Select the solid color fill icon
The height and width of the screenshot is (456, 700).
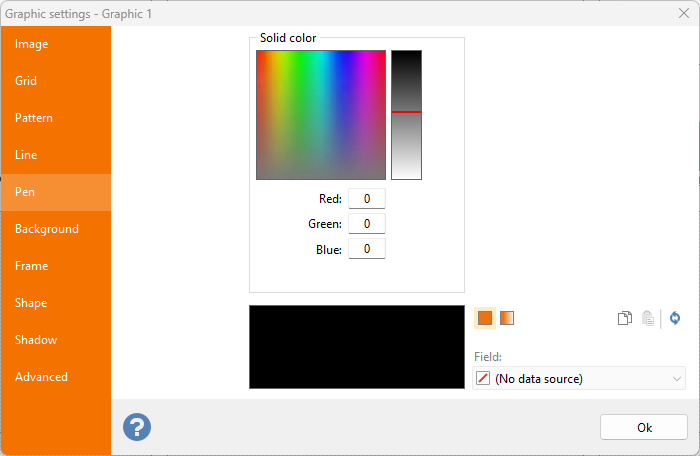[485, 318]
